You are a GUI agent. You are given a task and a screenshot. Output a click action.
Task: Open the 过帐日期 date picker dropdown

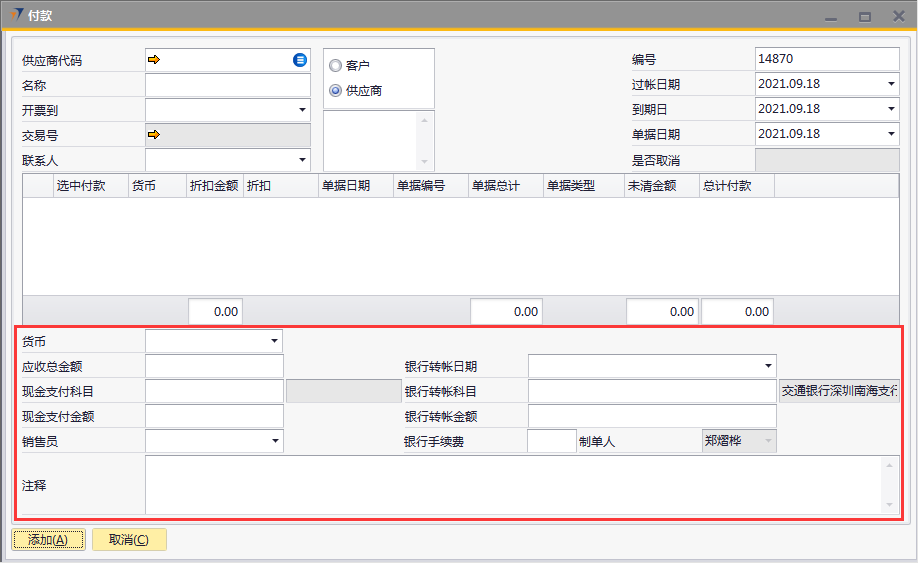click(890, 85)
